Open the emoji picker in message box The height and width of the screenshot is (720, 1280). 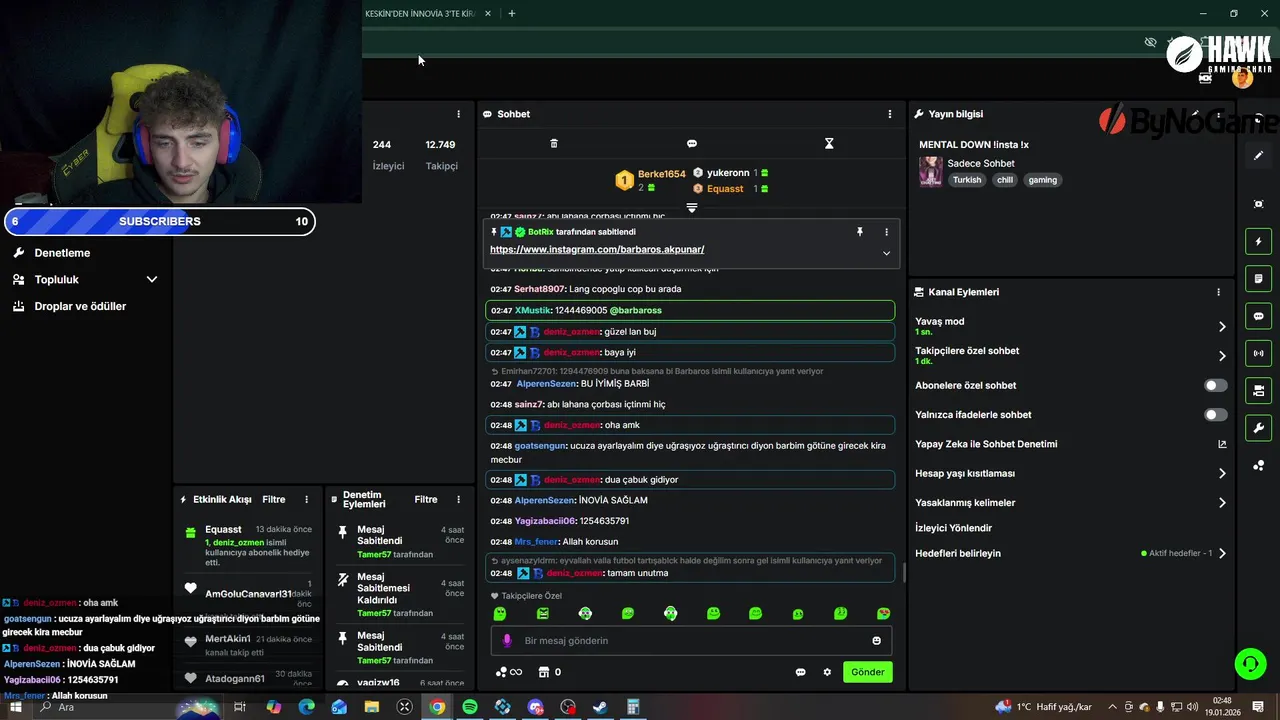pyautogui.click(x=877, y=641)
